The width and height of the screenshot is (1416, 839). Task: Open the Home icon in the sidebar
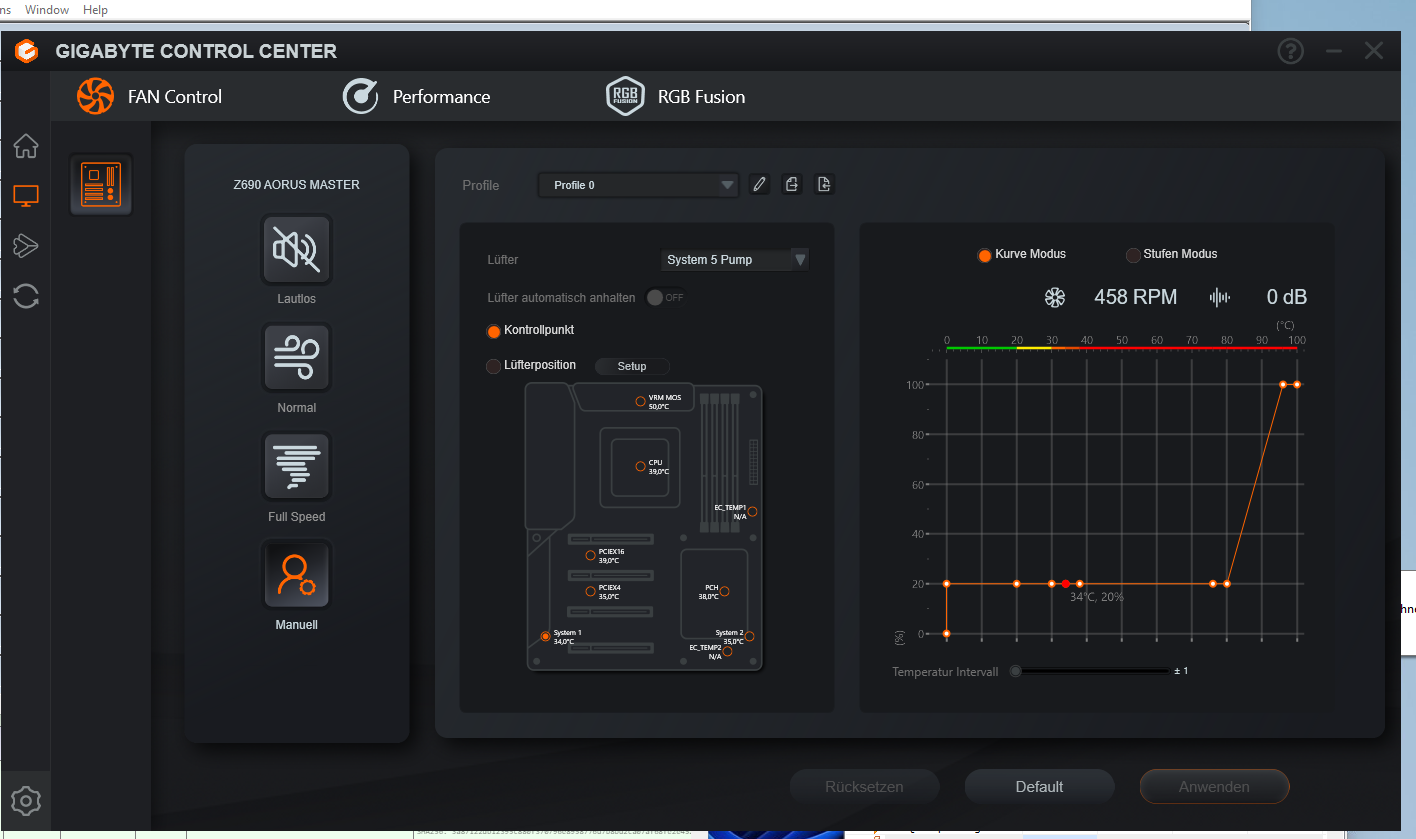tap(26, 146)
